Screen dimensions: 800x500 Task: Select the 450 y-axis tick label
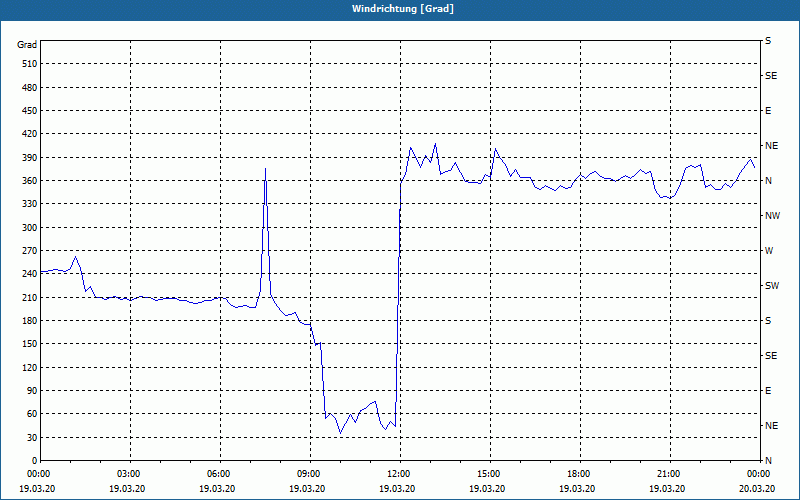click(x=30, y=111)
